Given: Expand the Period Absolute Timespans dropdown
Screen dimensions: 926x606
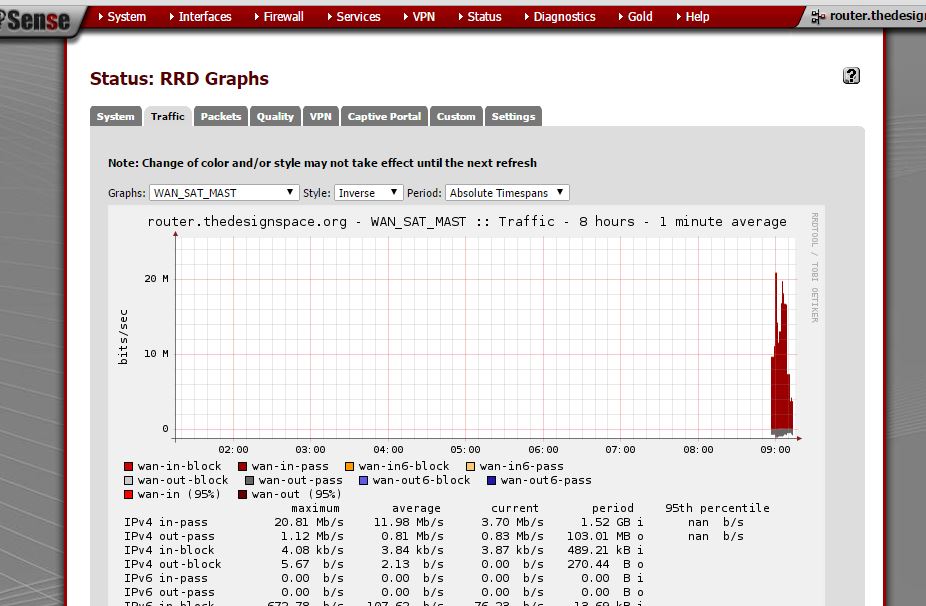Looking at the screenshot, I should click(507, 193).
